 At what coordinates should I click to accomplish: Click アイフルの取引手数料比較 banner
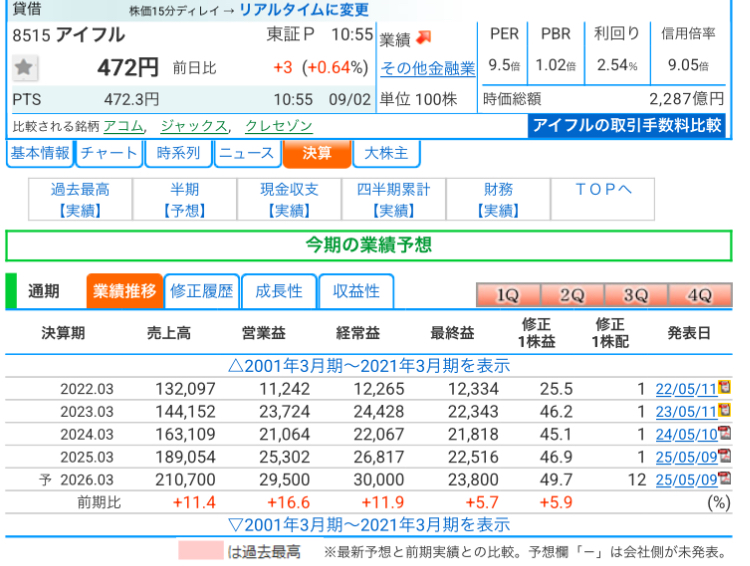click(x=627, y=125)
